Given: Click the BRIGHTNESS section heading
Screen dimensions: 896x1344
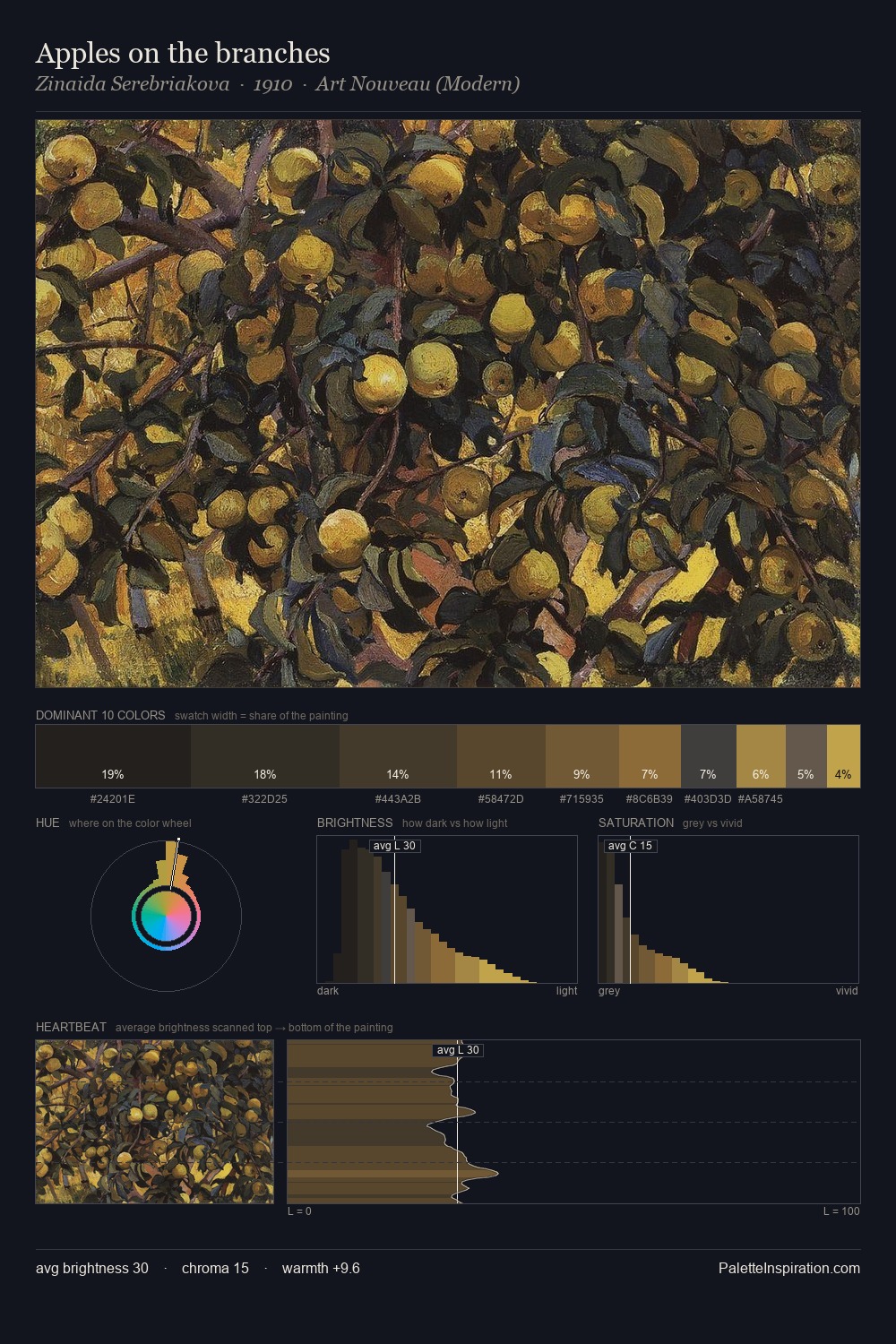Looking at the screenshot, I should 355,823.
